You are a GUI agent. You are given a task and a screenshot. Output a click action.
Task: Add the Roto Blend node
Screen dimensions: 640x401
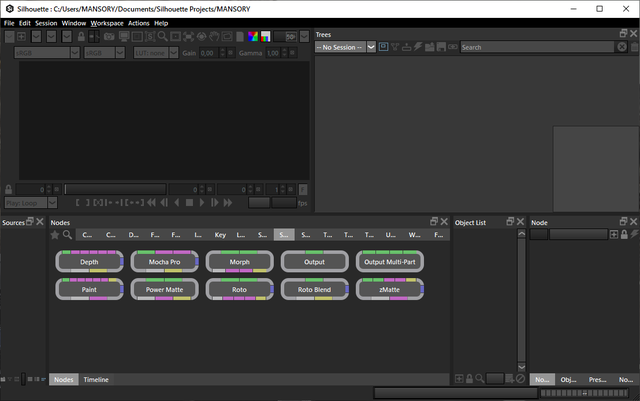tap(315, 290)
